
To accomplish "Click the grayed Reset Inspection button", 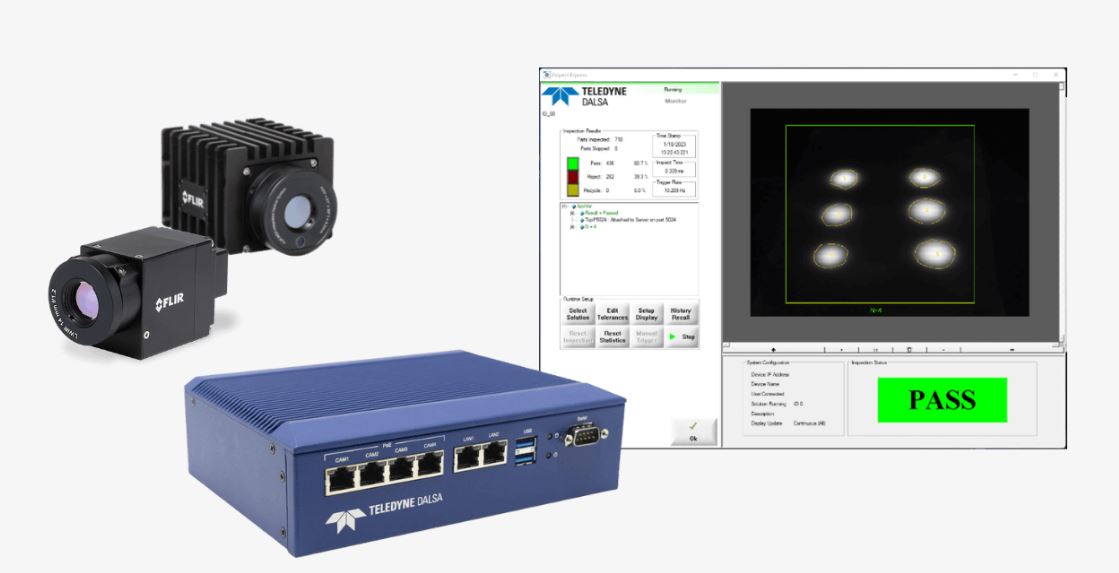I will 578,337.
